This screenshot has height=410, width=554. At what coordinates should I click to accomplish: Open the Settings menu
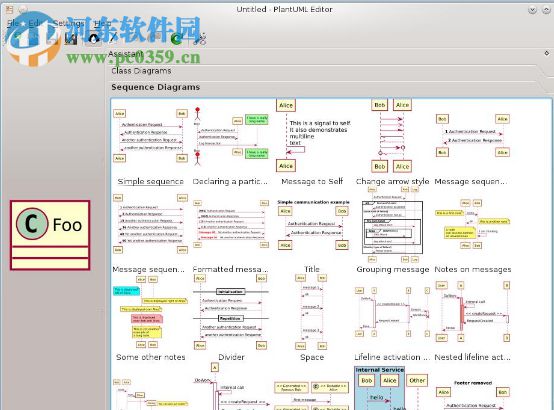(x=68, y=23)
